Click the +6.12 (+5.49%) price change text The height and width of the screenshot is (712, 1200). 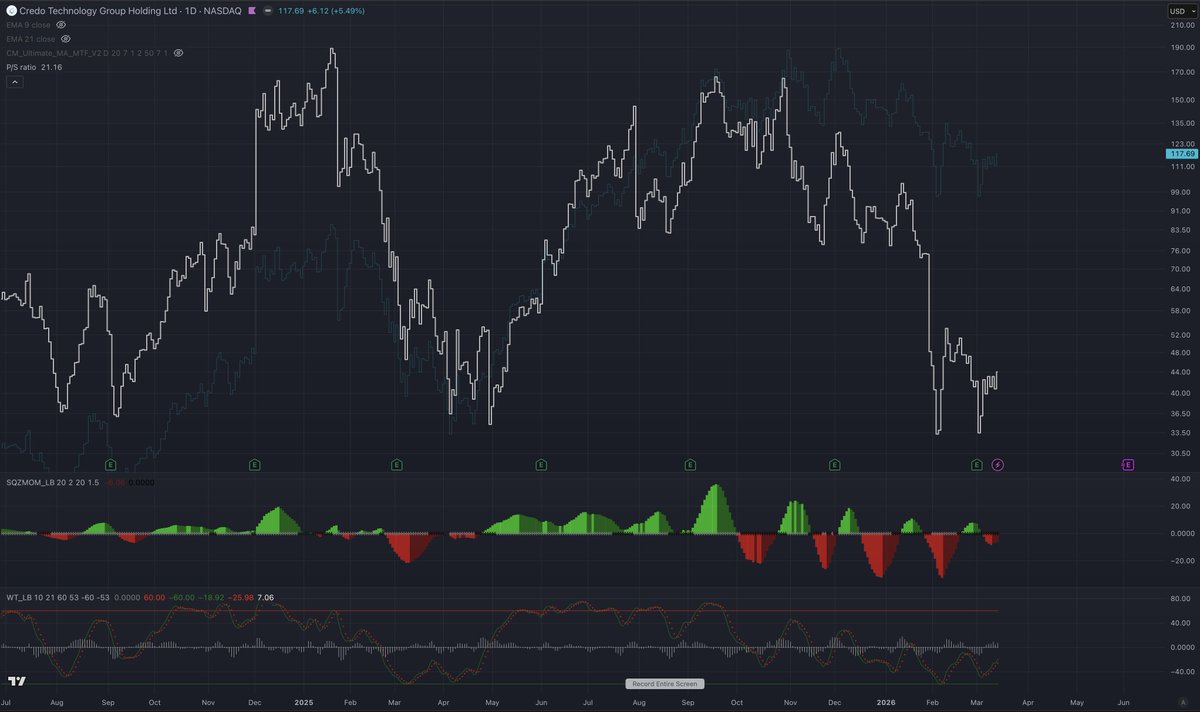(x=336, y=10)
